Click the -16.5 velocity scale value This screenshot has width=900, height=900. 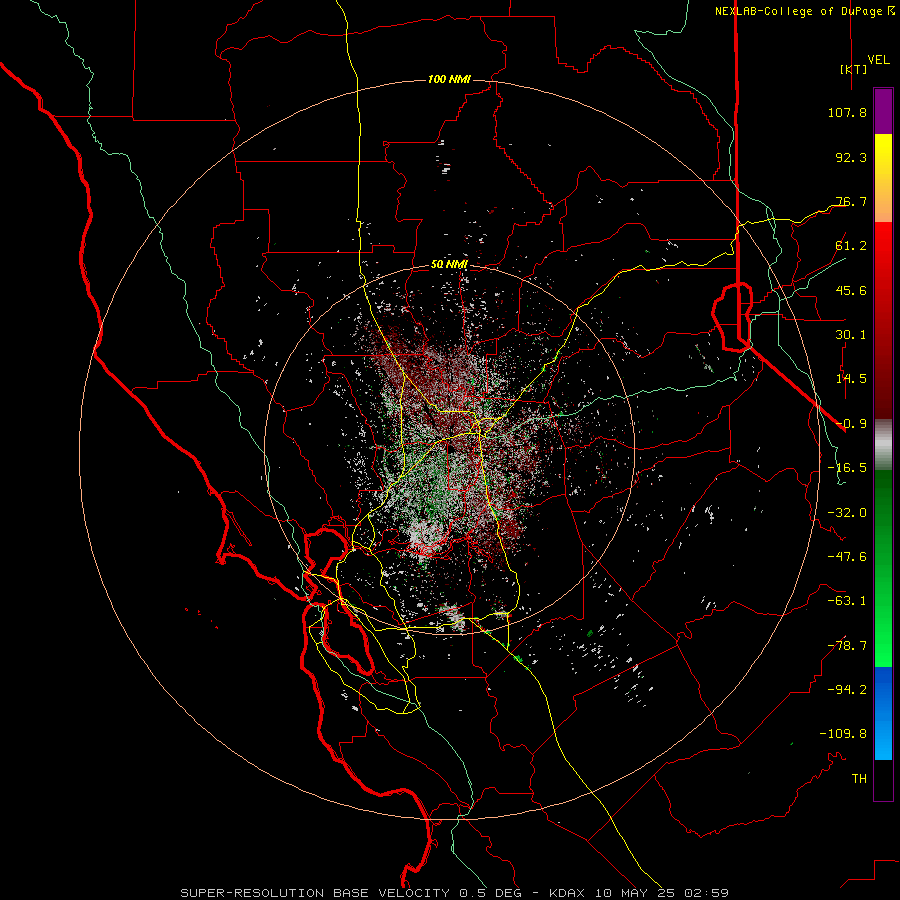[847, 468]
